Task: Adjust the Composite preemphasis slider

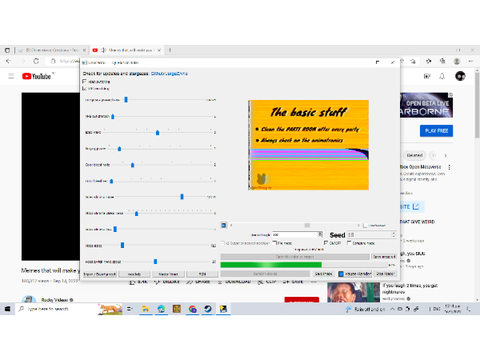Action: 126,100
